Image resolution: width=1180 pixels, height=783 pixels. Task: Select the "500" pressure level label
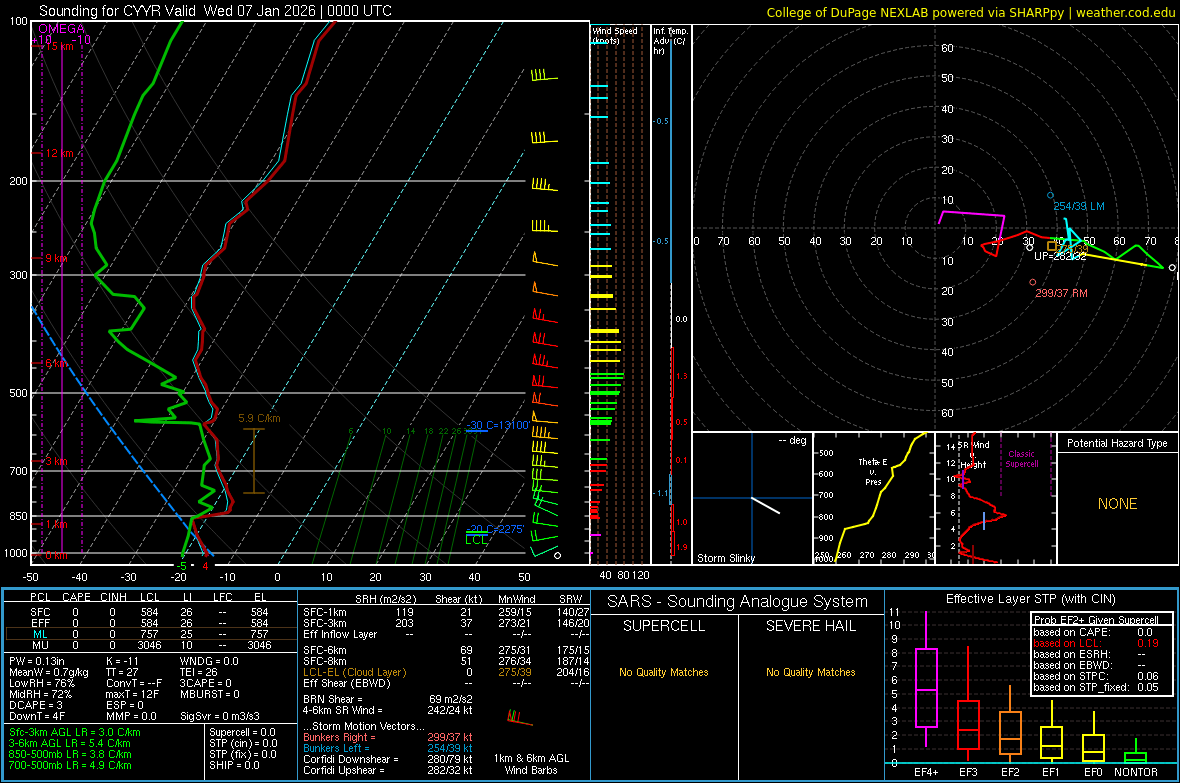click(18, 393)
